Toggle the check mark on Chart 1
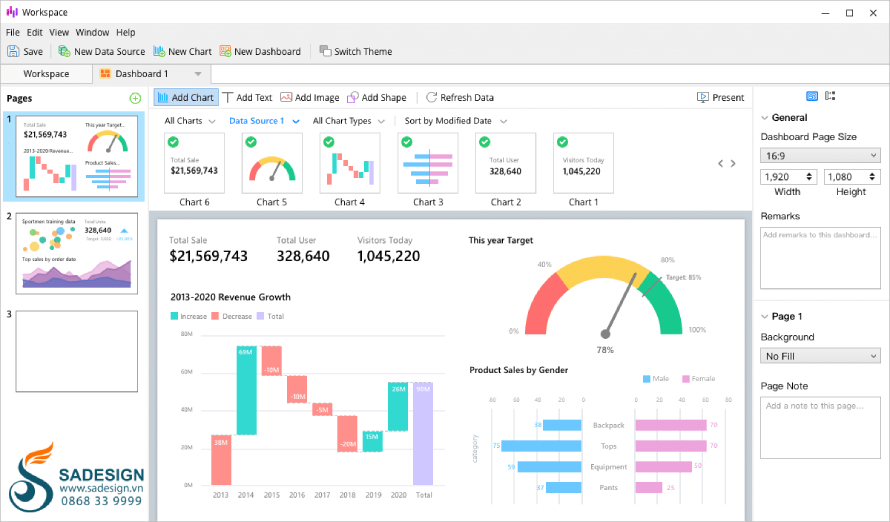The height and width of the screenshot is (522, 890). click(562, 142)
